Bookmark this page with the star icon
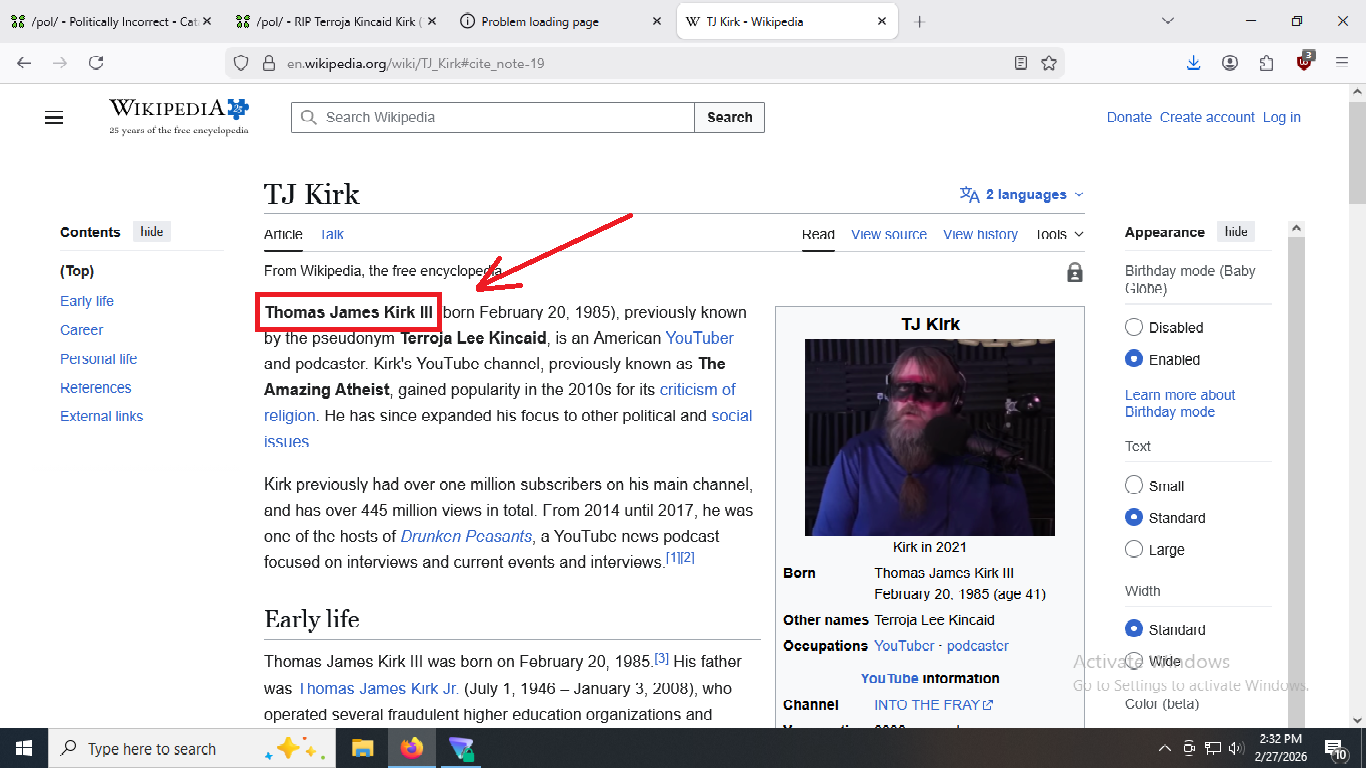This screenshot has height=768, width=1366. pos(1049,63)
